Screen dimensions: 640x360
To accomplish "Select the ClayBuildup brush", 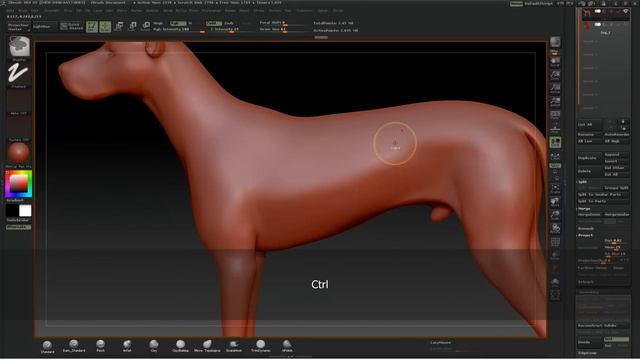I will coord(180,347).
